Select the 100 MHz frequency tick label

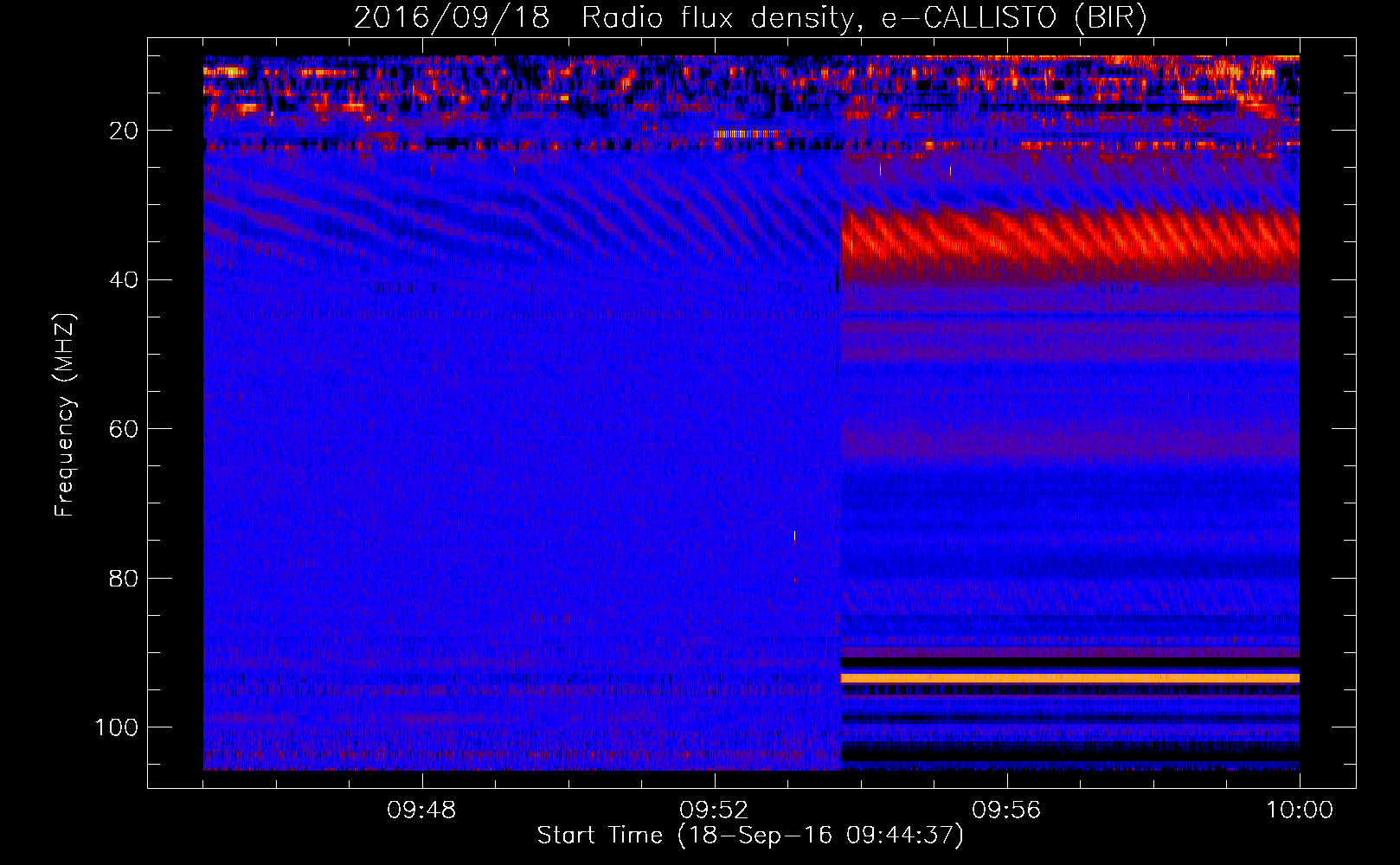117,727
